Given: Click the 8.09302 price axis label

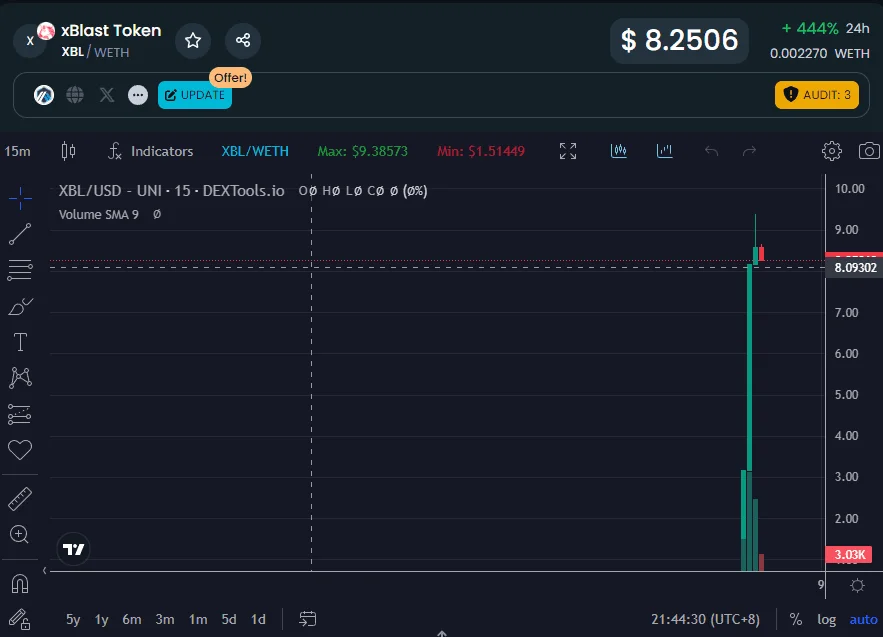Looking at the screenshot, I should [855, 268].
